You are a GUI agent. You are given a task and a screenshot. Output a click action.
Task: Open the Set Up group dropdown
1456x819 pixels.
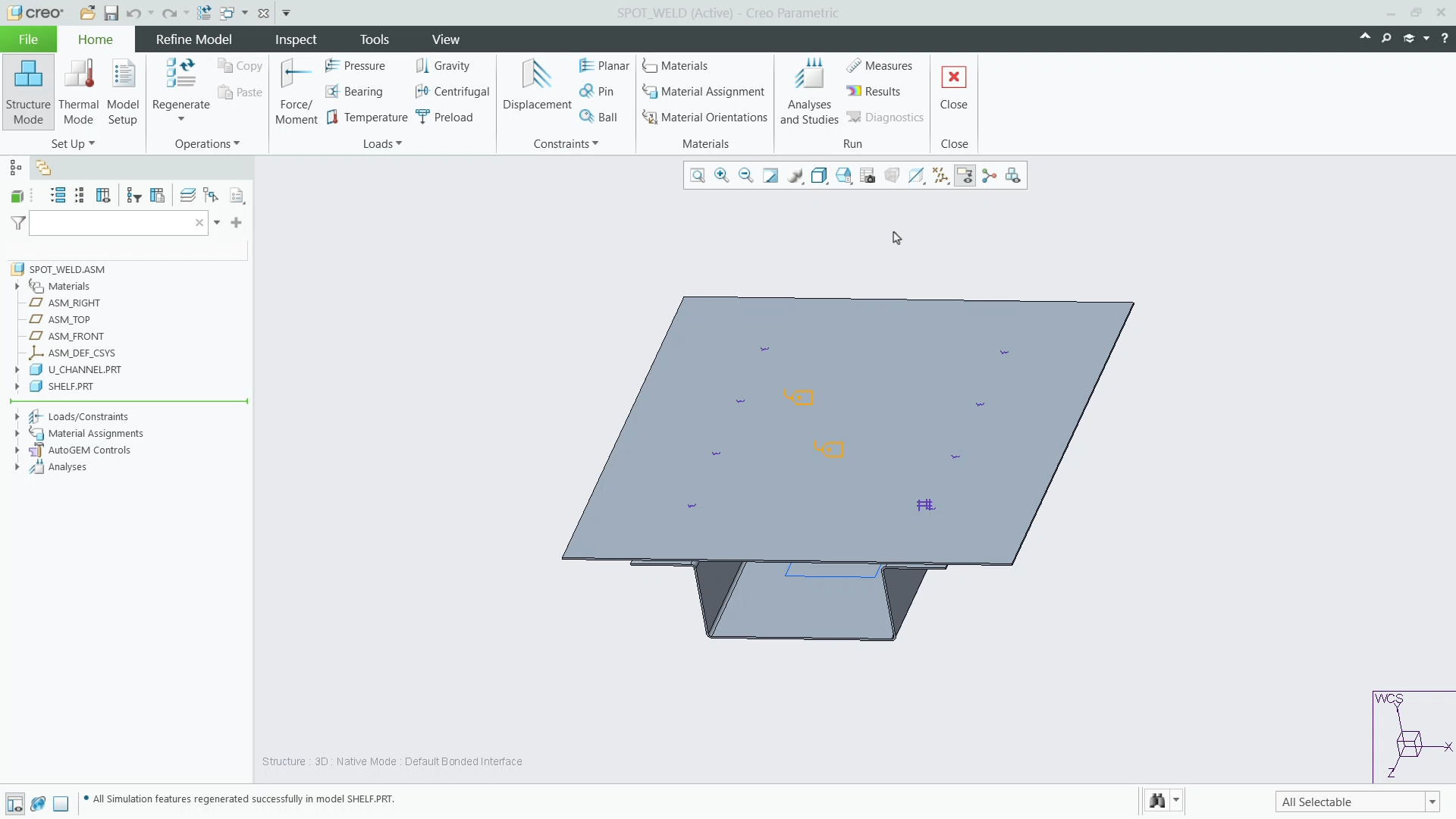[73, 144]
